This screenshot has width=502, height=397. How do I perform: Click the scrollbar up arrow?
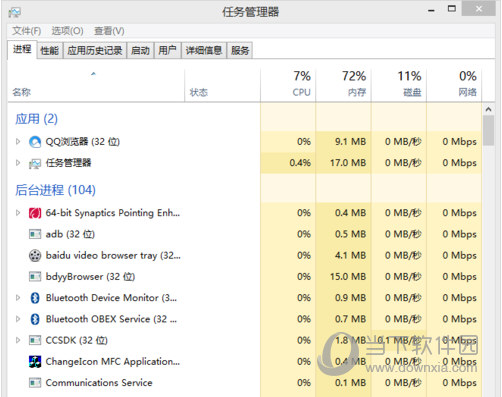pos(489,109)
